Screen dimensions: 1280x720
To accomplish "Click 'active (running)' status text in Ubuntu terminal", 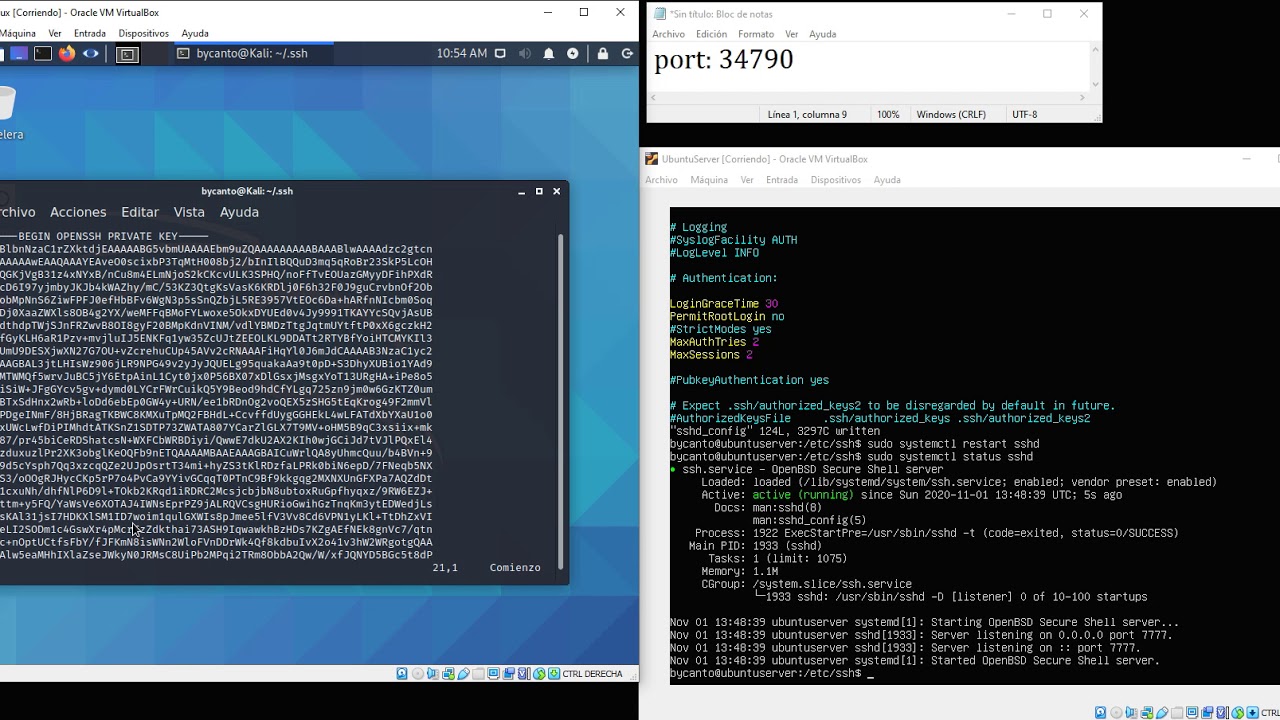I will pos(802,495).
